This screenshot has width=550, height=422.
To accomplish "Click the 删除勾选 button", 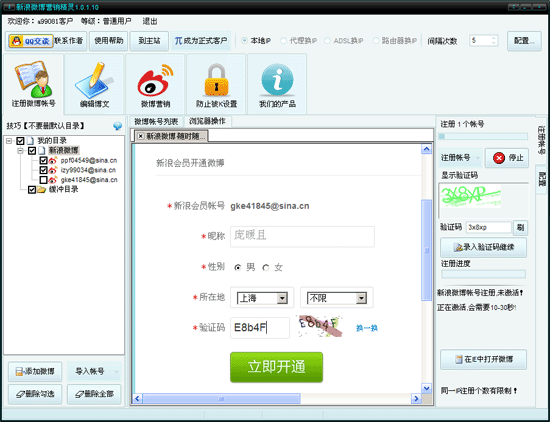I will pos(35,394).
